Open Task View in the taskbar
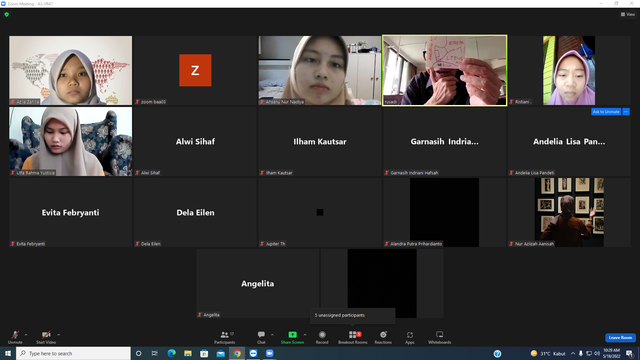This screenshot has width=640, height=360. (155, 353)
